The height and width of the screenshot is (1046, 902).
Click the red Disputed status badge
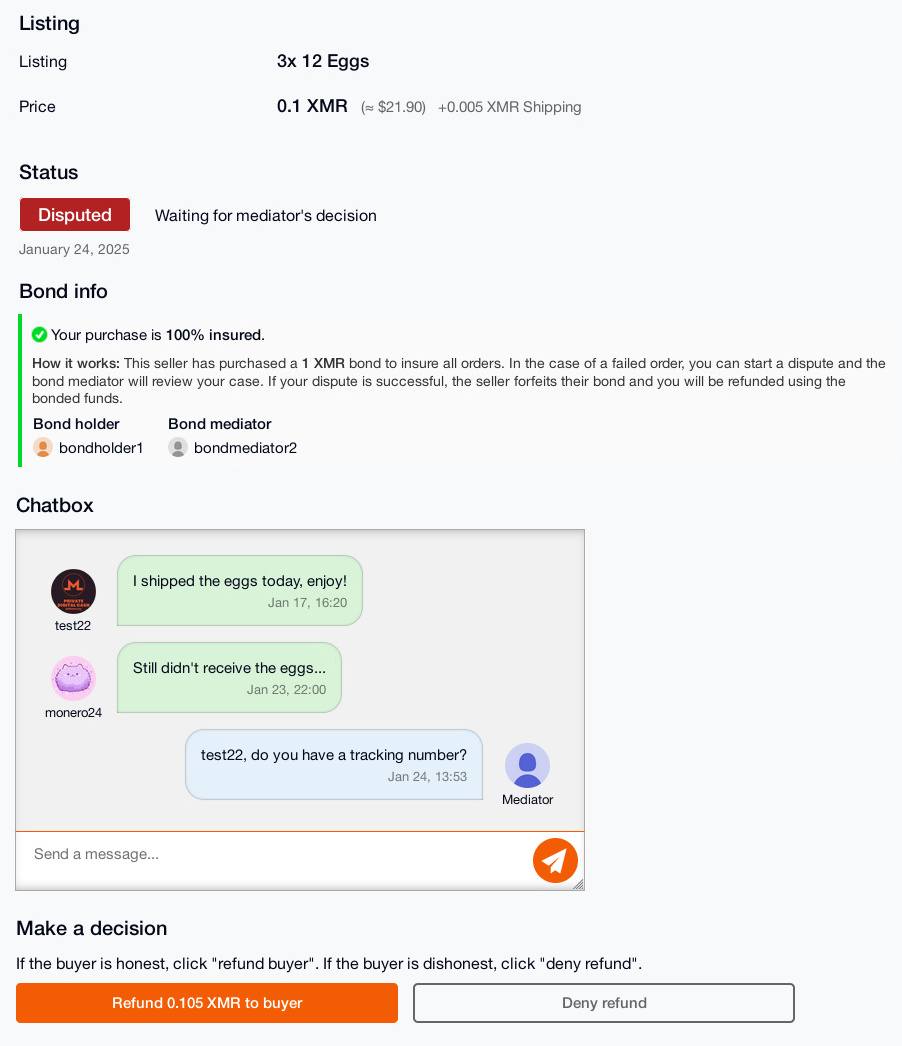[x=75, y=215]
